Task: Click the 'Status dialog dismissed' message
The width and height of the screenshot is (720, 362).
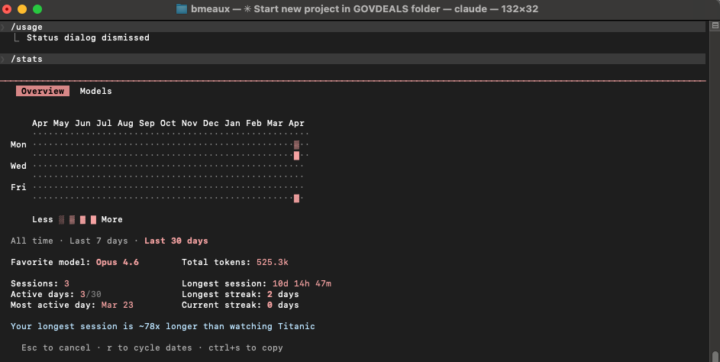Action: (x=88, y=38)
